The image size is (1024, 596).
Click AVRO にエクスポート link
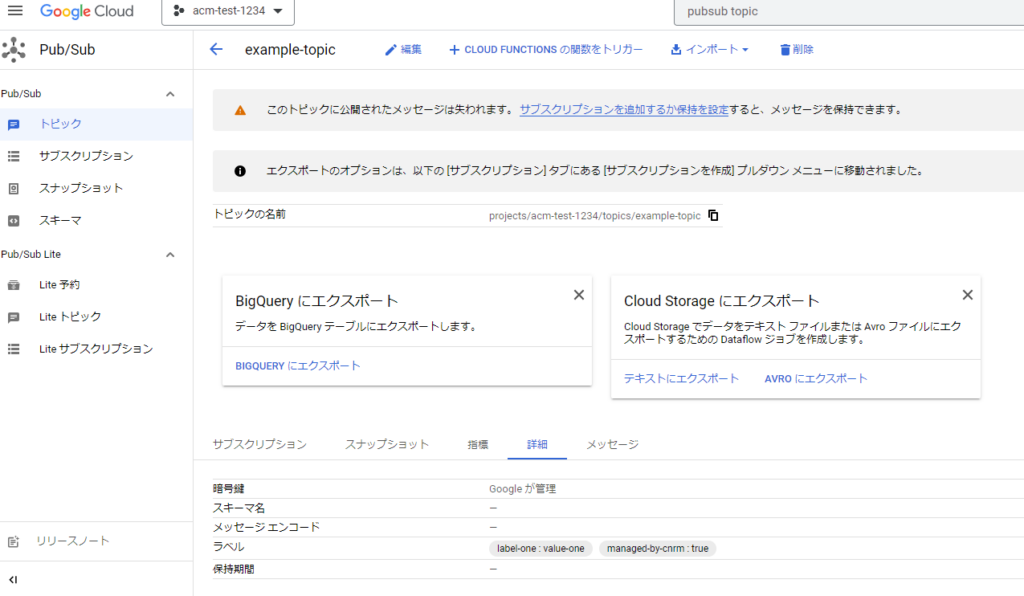point(816,379)
